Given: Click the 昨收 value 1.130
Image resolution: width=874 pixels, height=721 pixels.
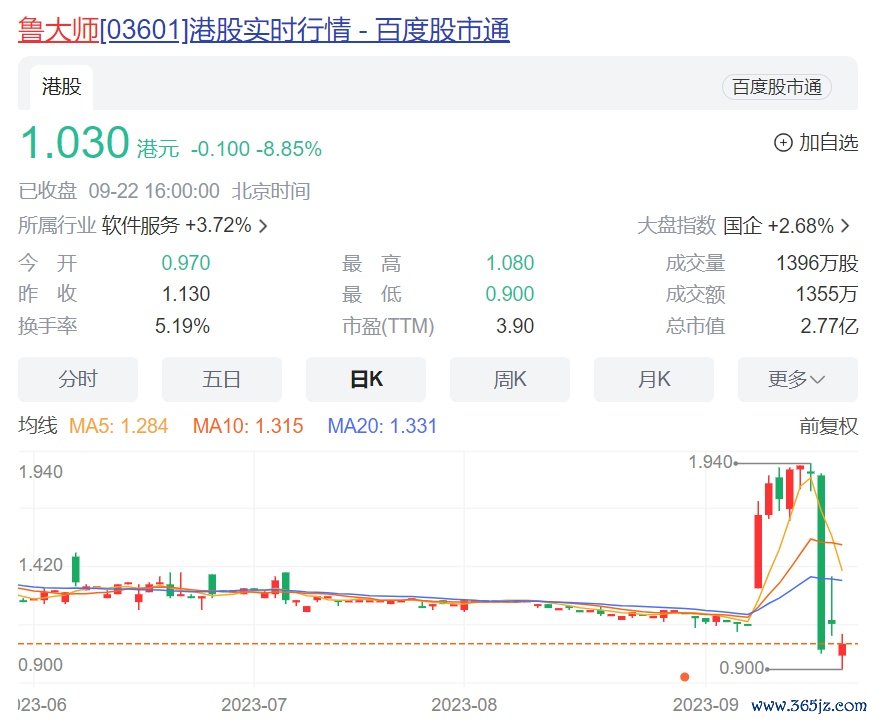Looking at the screenshot, I should click(186, 294).
